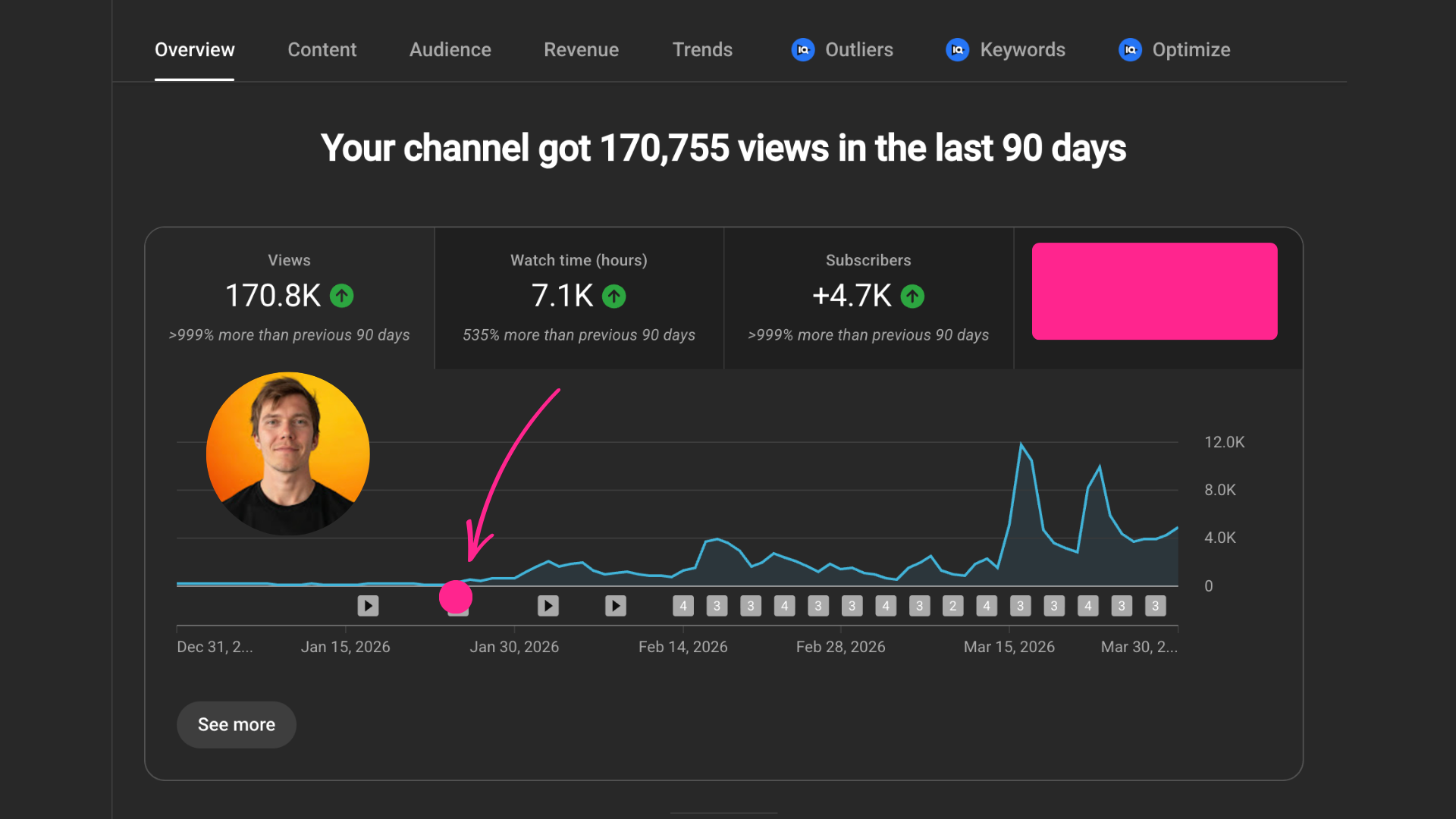Click the Mar 15, 2026 date label
The height and width of the screenshot is (819, 1456).
1009,647
